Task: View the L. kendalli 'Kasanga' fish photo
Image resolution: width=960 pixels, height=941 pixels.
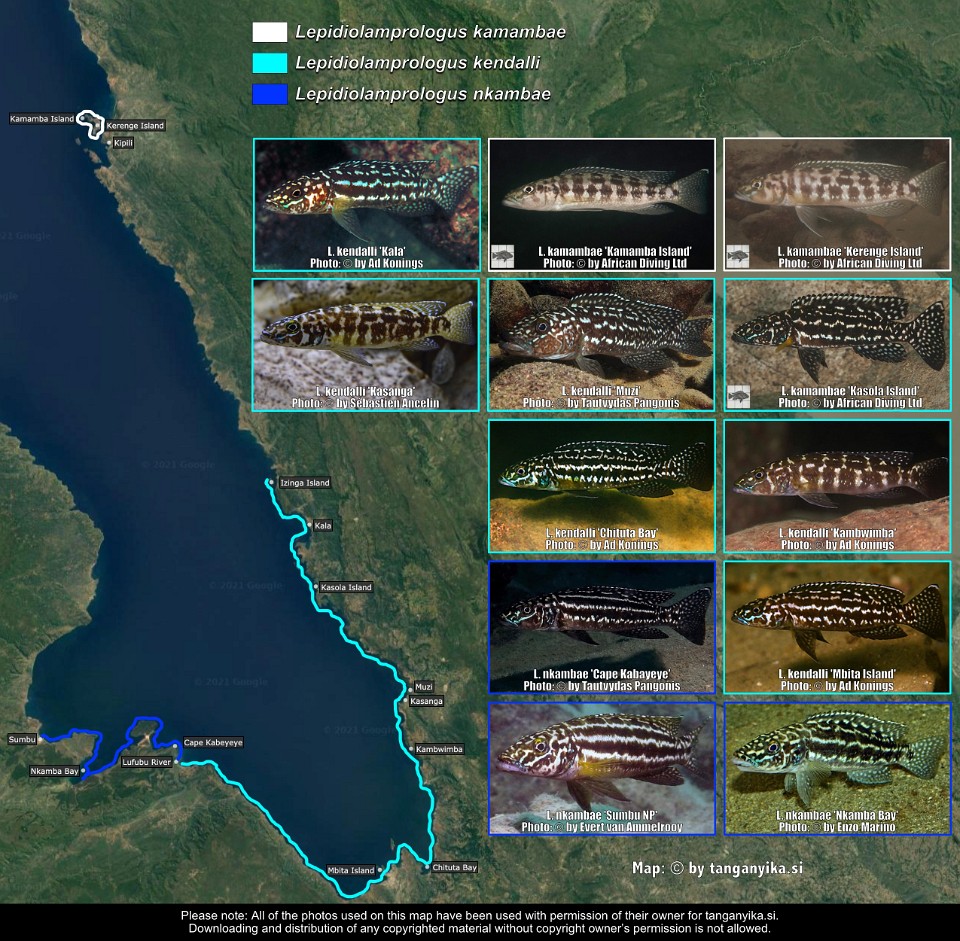Action: tap(366, 345)
